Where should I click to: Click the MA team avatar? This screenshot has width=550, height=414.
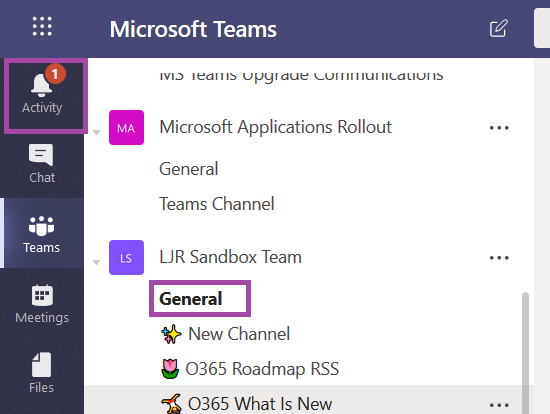coord(126,127)
